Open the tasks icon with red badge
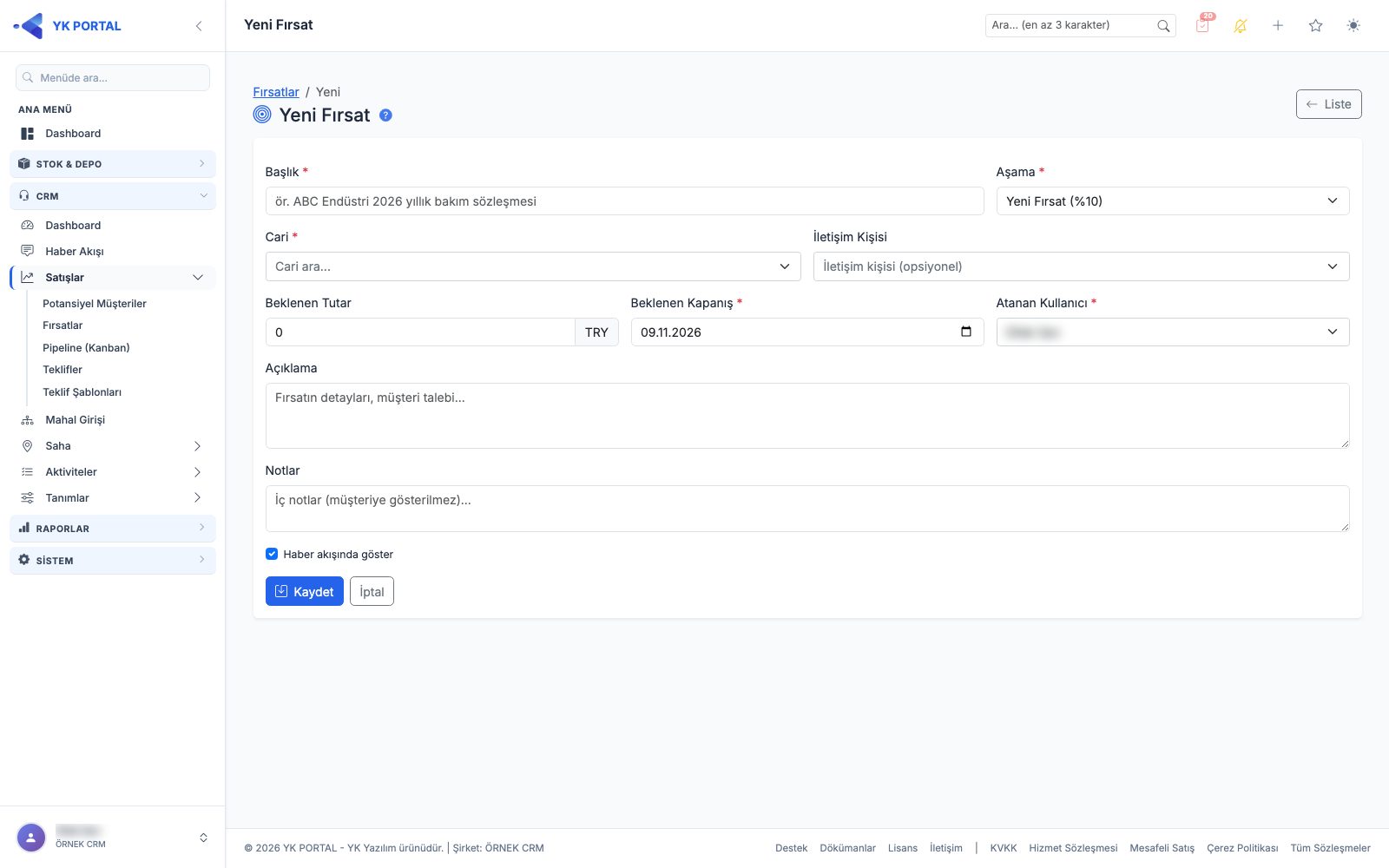 tap(1203, 25)
